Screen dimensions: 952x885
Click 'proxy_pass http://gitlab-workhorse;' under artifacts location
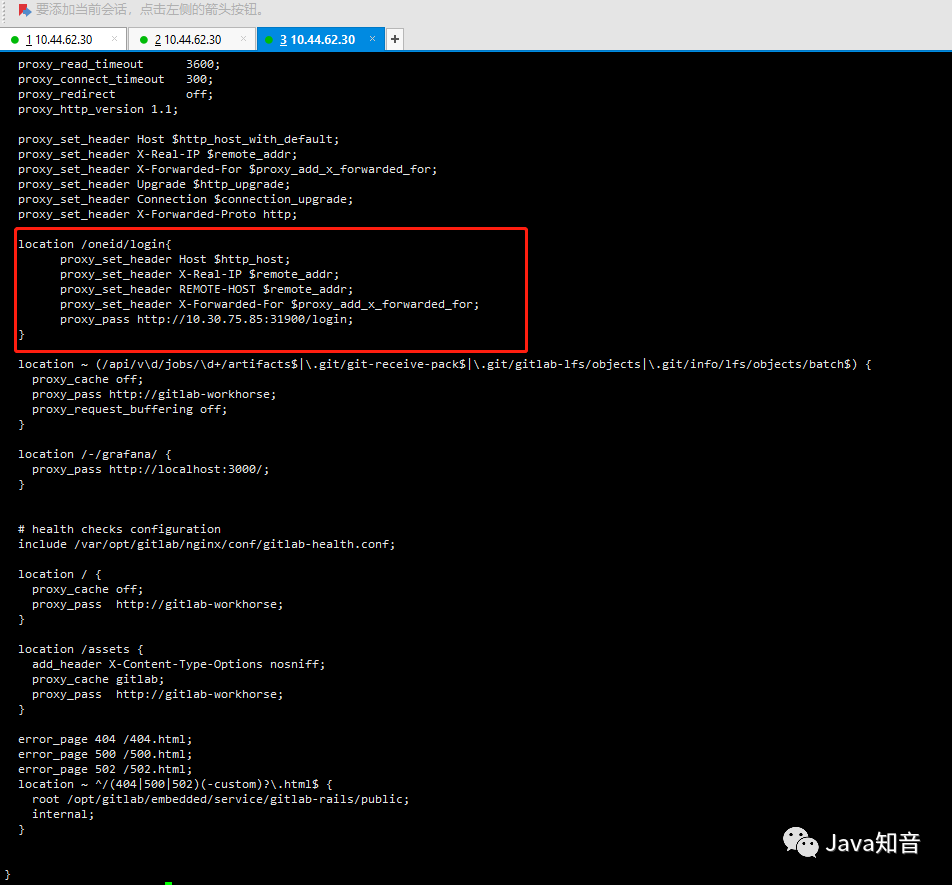[154, 395]
